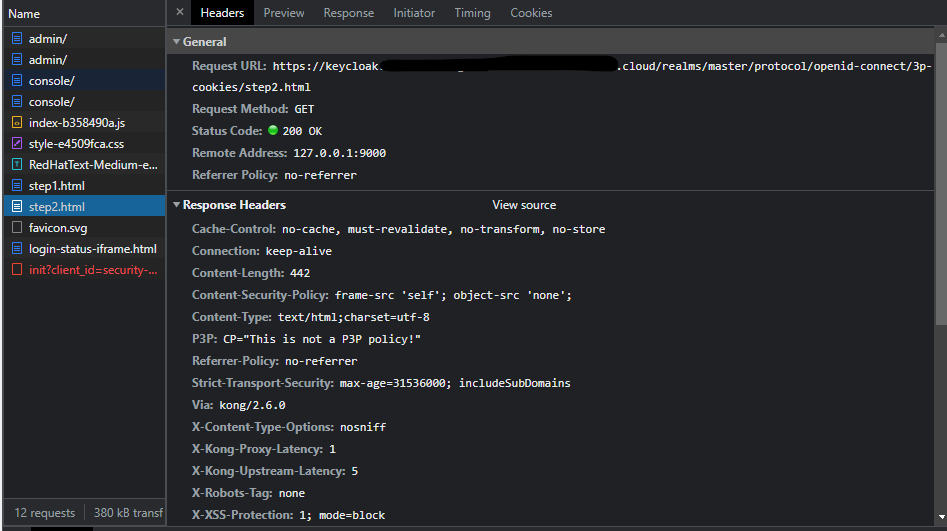Open the Cookies tab
The image size is (947, 531).
[531, 13]
